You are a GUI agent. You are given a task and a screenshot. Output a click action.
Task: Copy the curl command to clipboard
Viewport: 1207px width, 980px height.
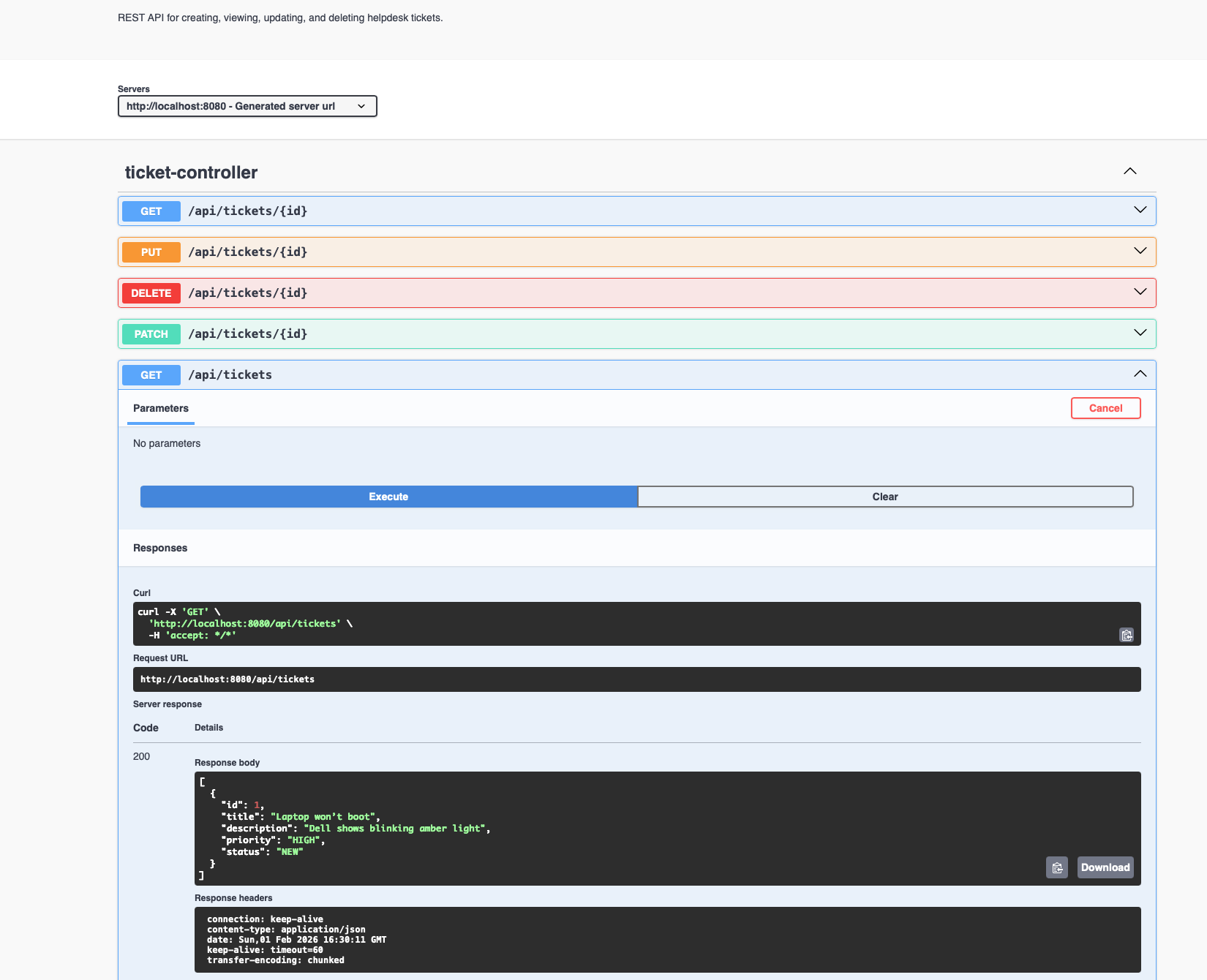(1127, 636)
